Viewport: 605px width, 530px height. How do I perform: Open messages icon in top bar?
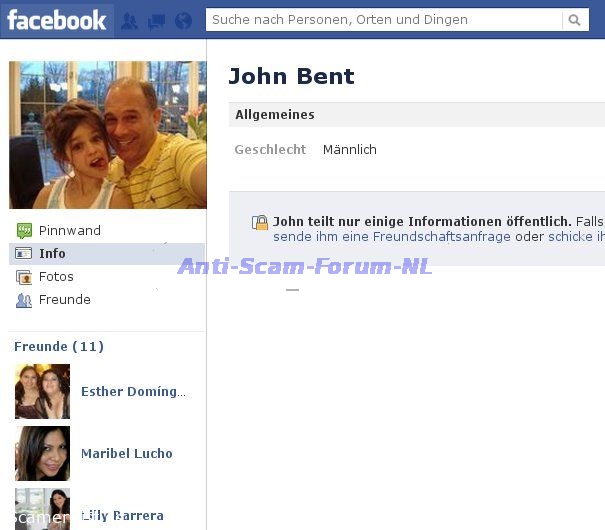pos(156,20)
